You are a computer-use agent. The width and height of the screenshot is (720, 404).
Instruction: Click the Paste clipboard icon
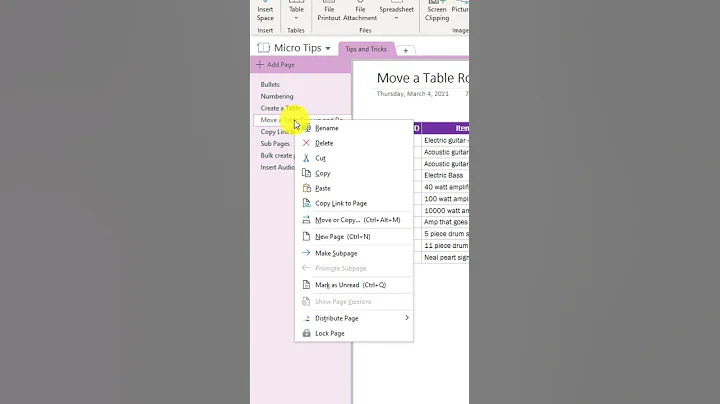306,188
